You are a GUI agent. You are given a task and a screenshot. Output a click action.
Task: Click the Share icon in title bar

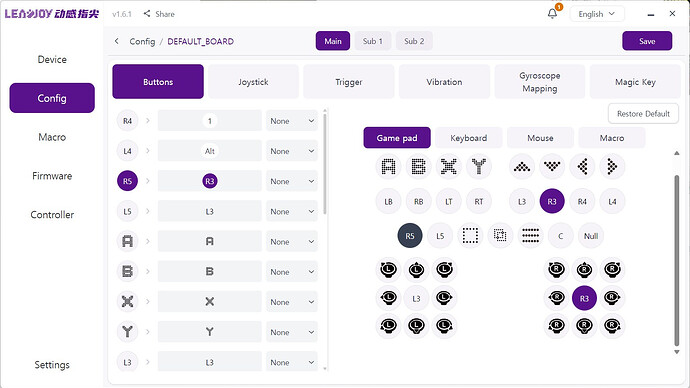(x=147, y=14)
